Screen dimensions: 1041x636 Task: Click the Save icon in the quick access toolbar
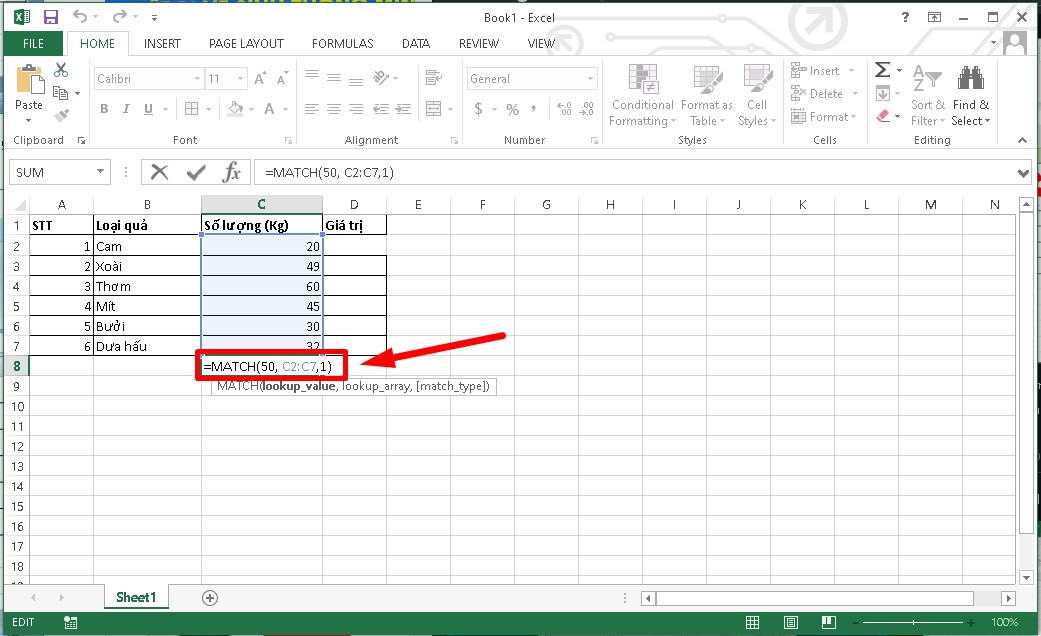click(50, 17)
